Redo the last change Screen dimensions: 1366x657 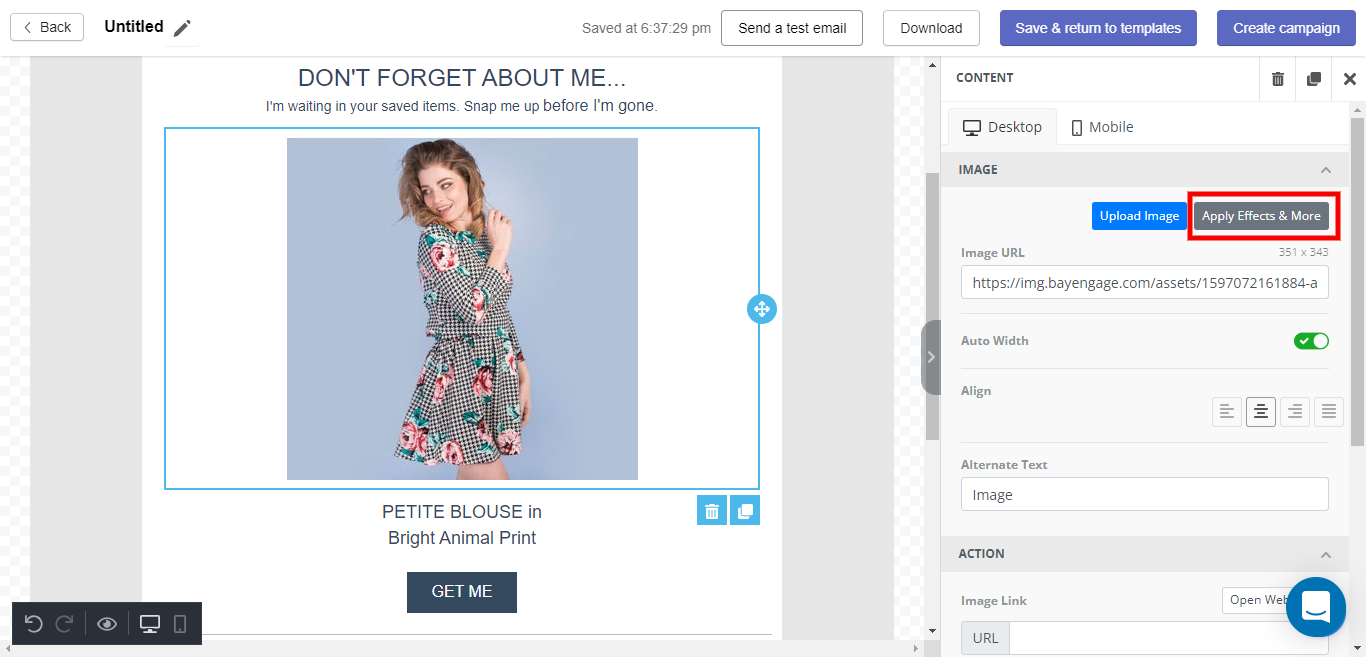point(64,624)
